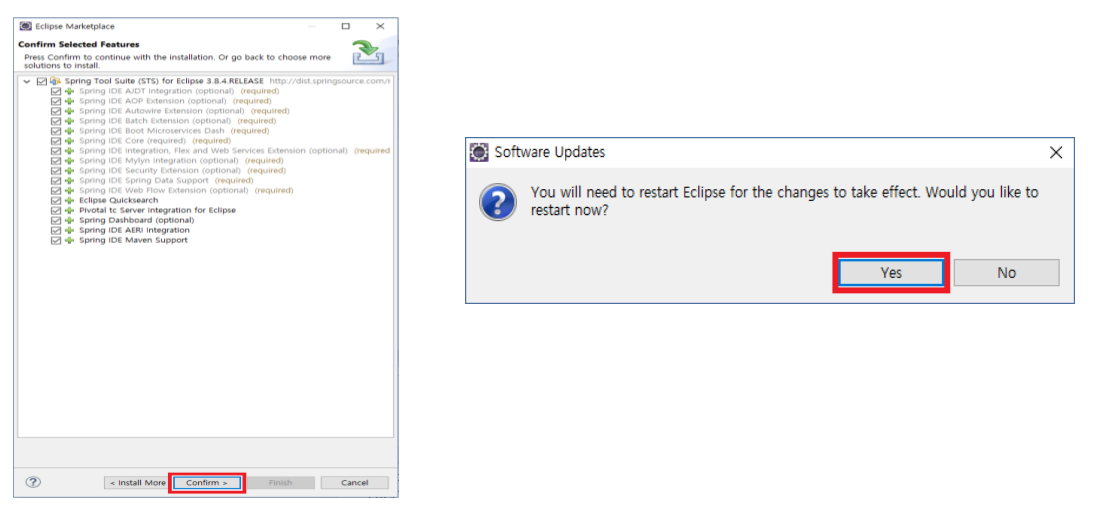Toggle the Spring IDE Mylyn Integration checkbox

point(56,161)
